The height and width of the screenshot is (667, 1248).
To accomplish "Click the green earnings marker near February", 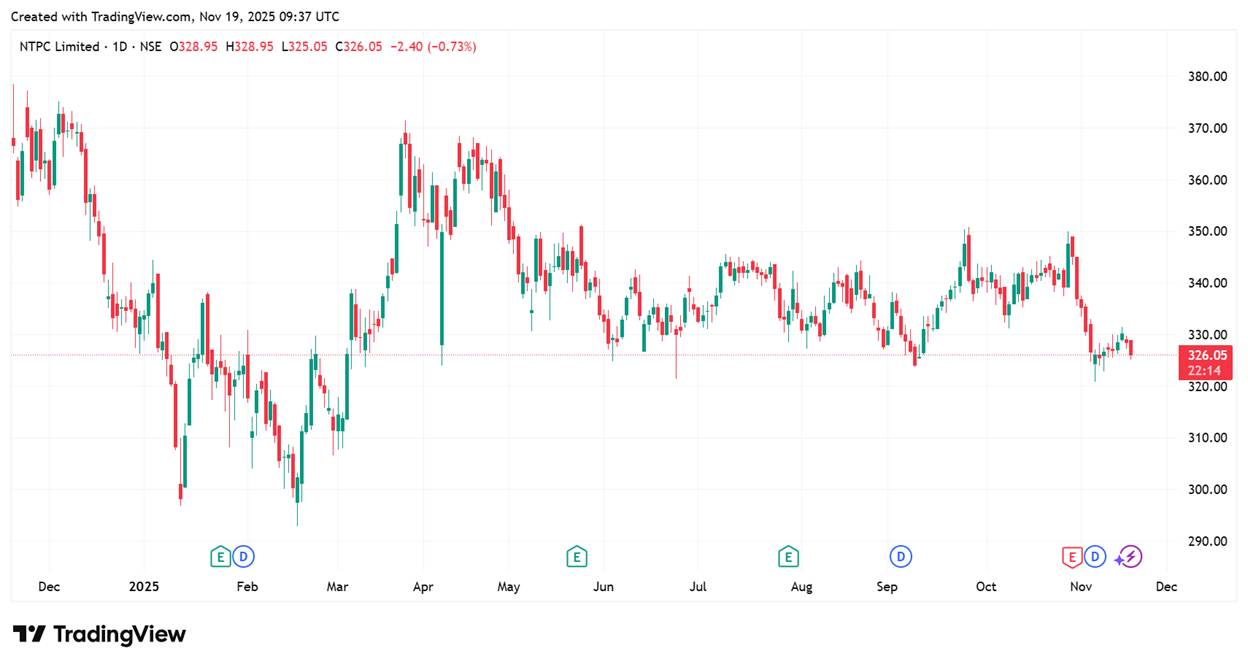I will tap(220, 556).
